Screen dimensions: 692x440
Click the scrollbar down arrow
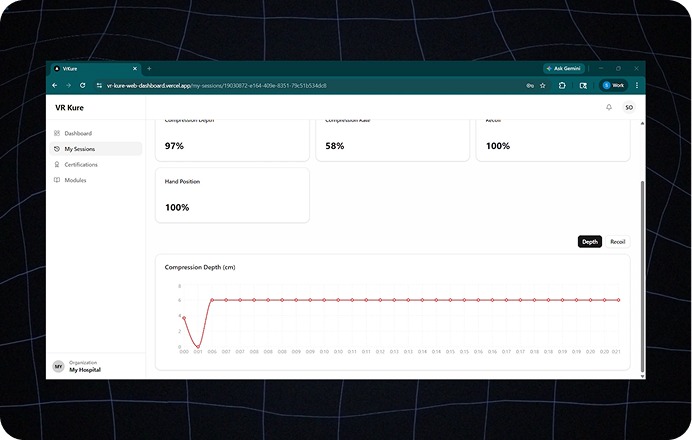(x=642, y=376)
